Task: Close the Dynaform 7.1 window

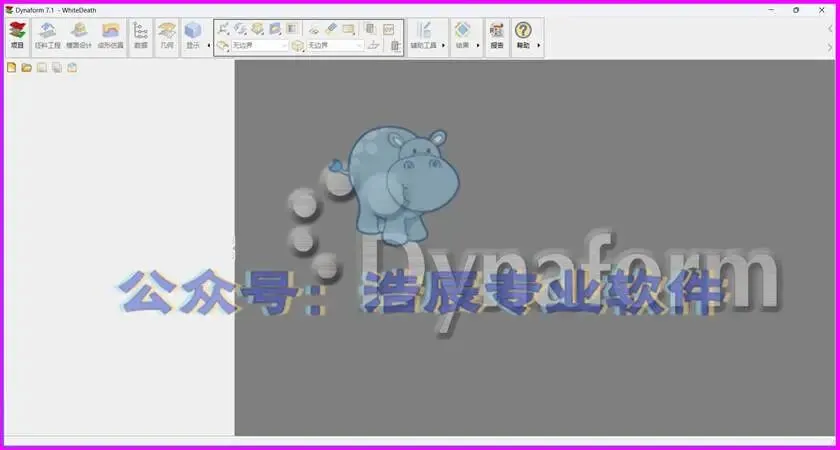Action: click(822, 10)
